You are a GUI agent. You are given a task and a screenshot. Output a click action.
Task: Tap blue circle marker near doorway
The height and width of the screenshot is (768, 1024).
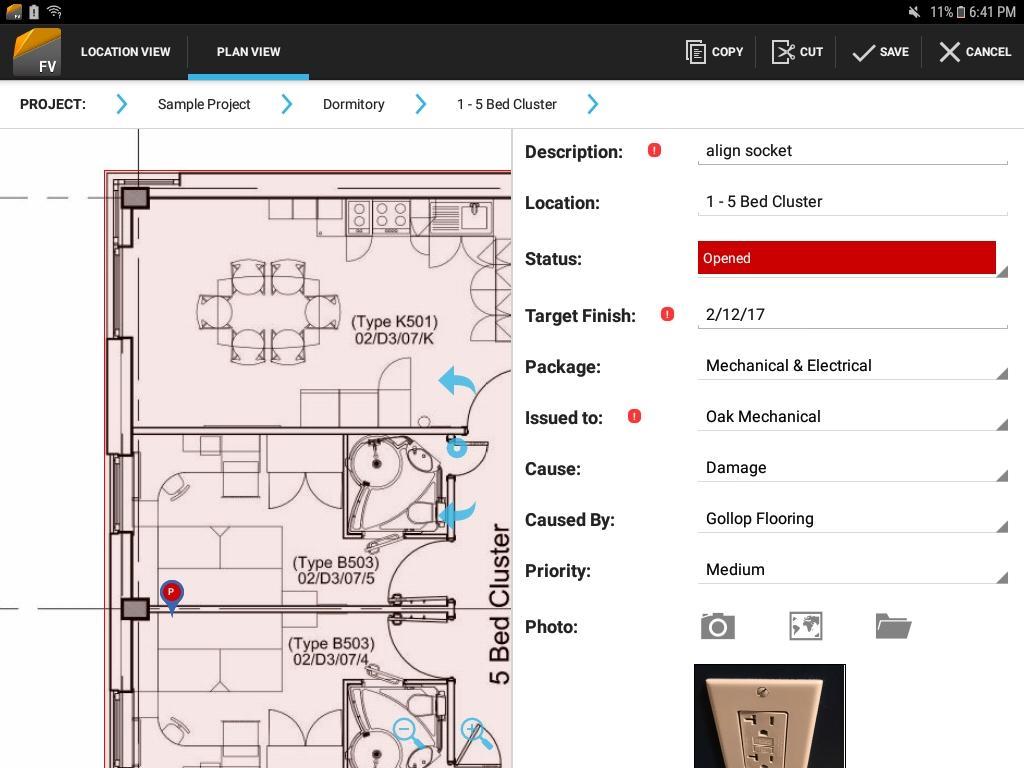click(x=456, y=447)
